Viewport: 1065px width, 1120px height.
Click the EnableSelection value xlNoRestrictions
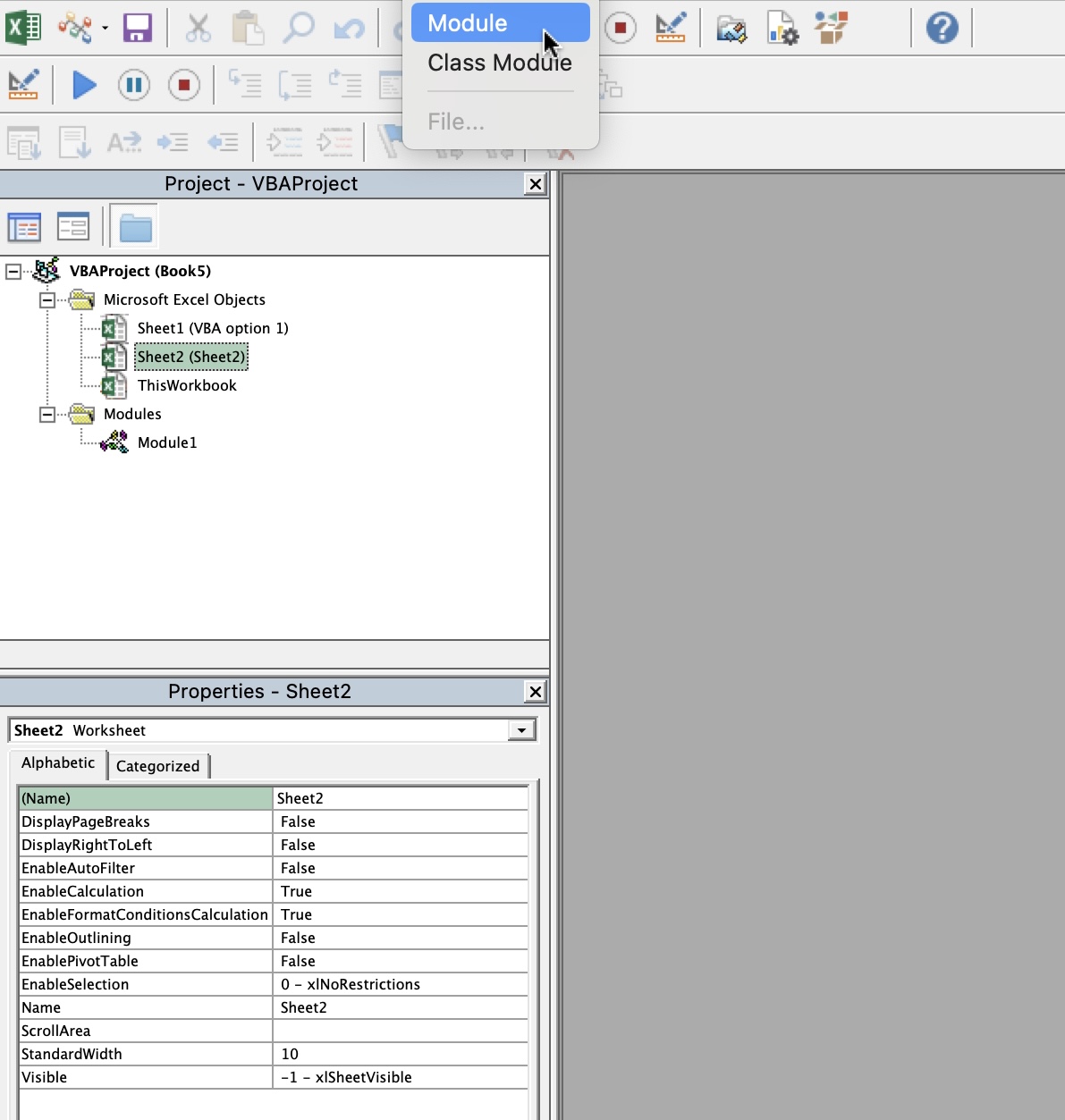400,984
